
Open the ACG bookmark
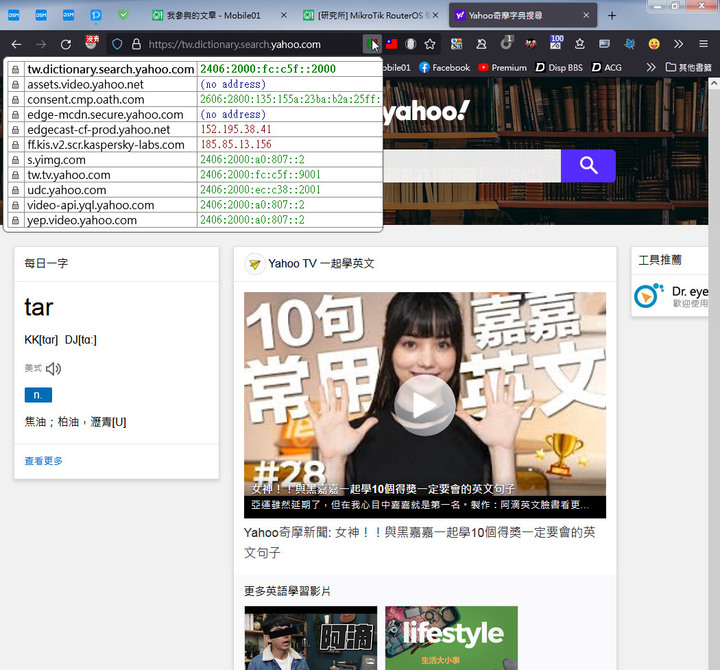[x=607, y=68]
